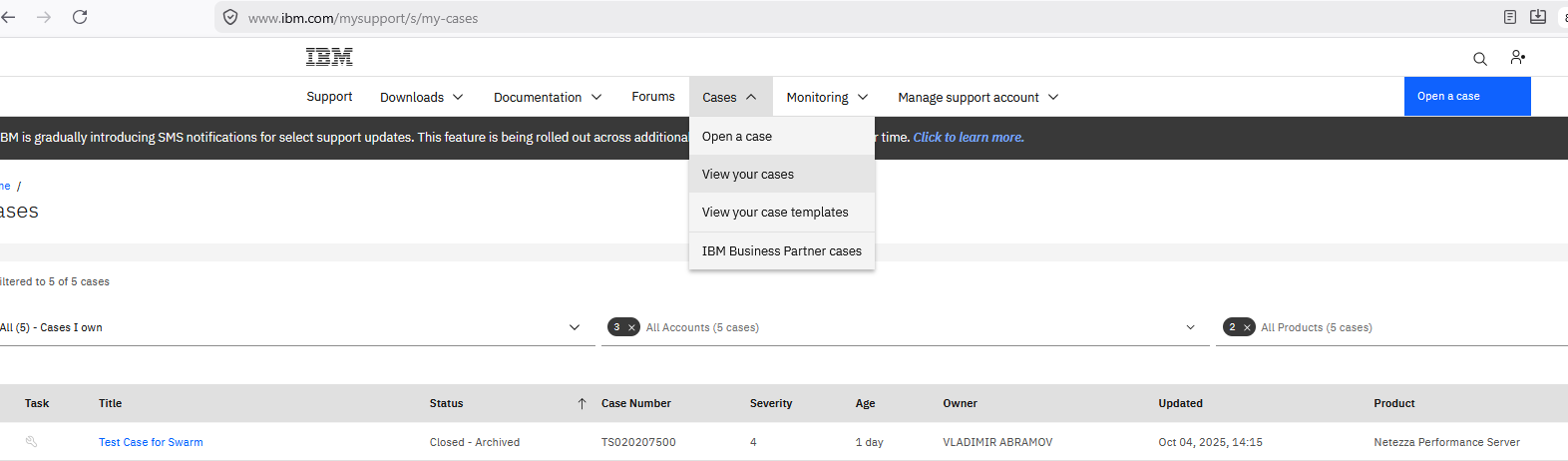
Task: Click 'Netezza Performance Server' product cell
Action: [1446, 442]
